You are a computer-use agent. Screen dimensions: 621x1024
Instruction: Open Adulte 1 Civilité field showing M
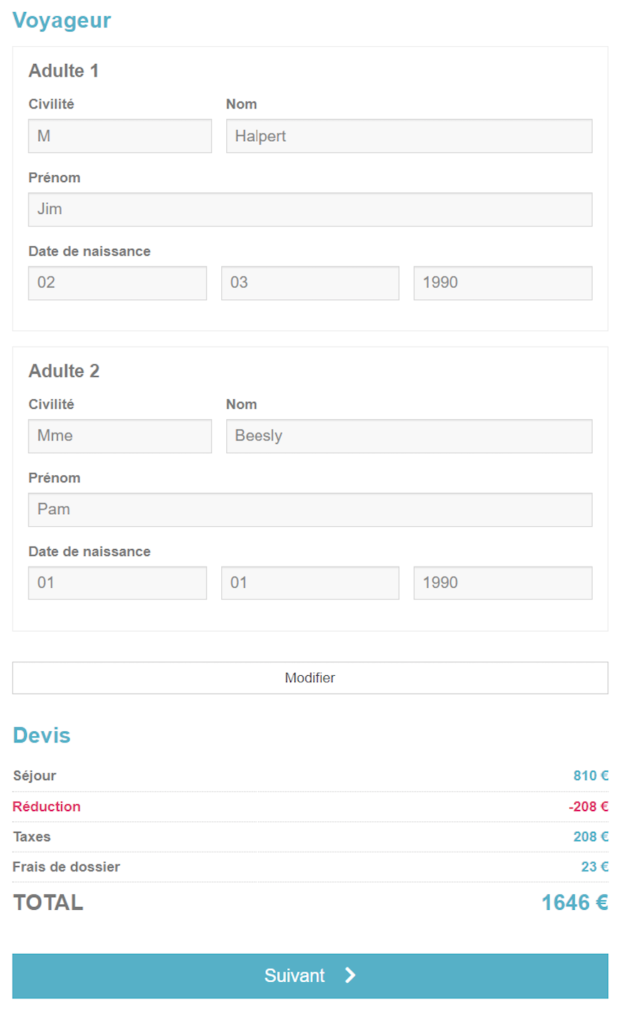[x=120, y=136]
